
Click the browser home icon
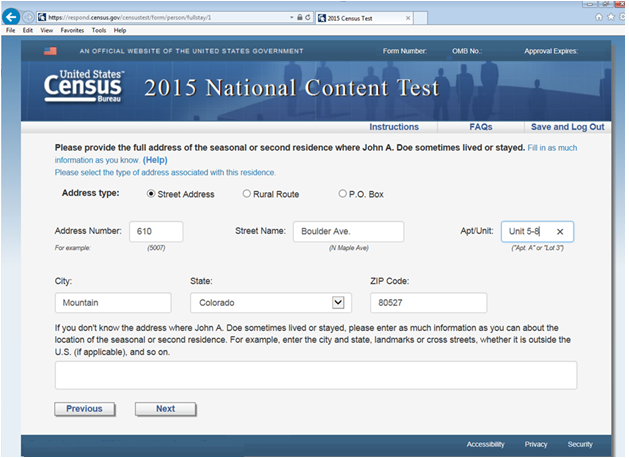tap(599, 17)
